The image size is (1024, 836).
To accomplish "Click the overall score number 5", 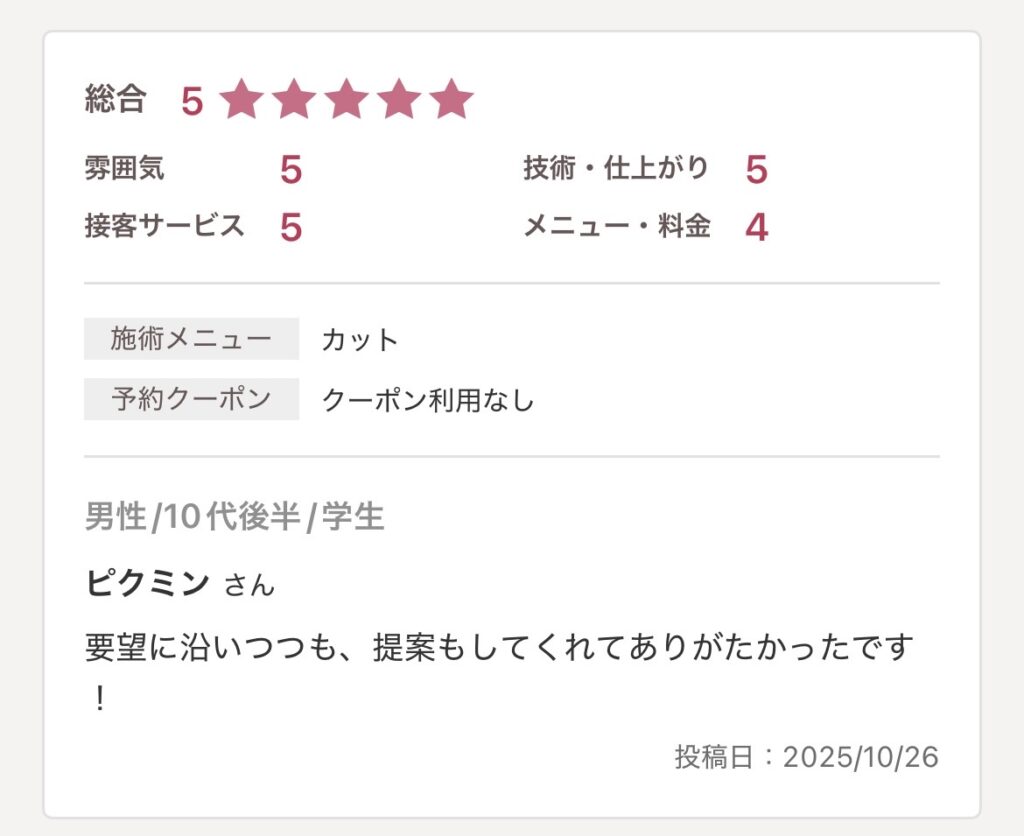I will click(x=192, y=101).
